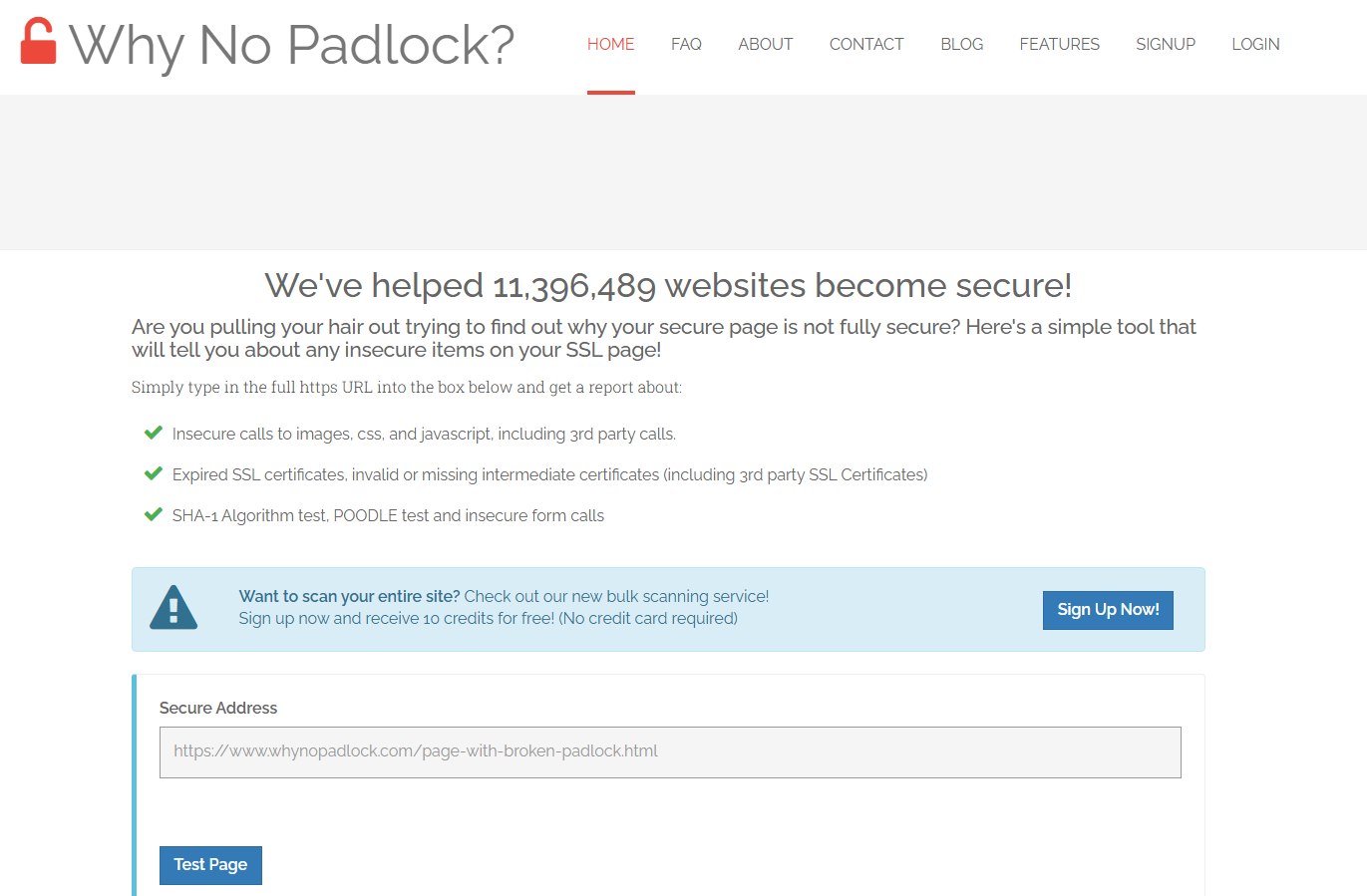1367x896 pixels.
Task: Open the FAQ page from navigation
Action: pyautogui.click(x=686, y=44)
